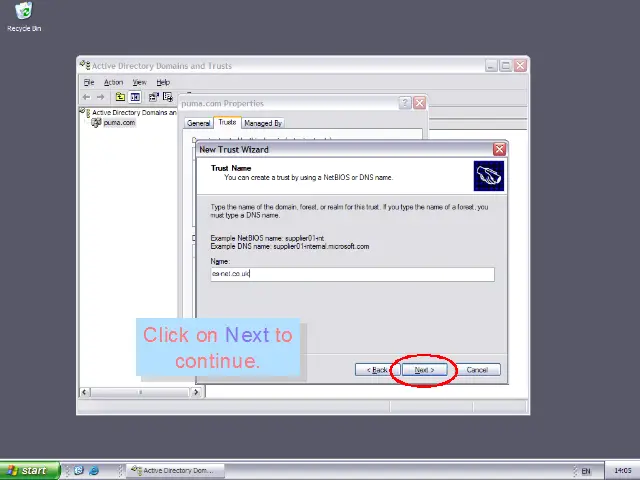Select the Trusts tab in Properties

227,122
